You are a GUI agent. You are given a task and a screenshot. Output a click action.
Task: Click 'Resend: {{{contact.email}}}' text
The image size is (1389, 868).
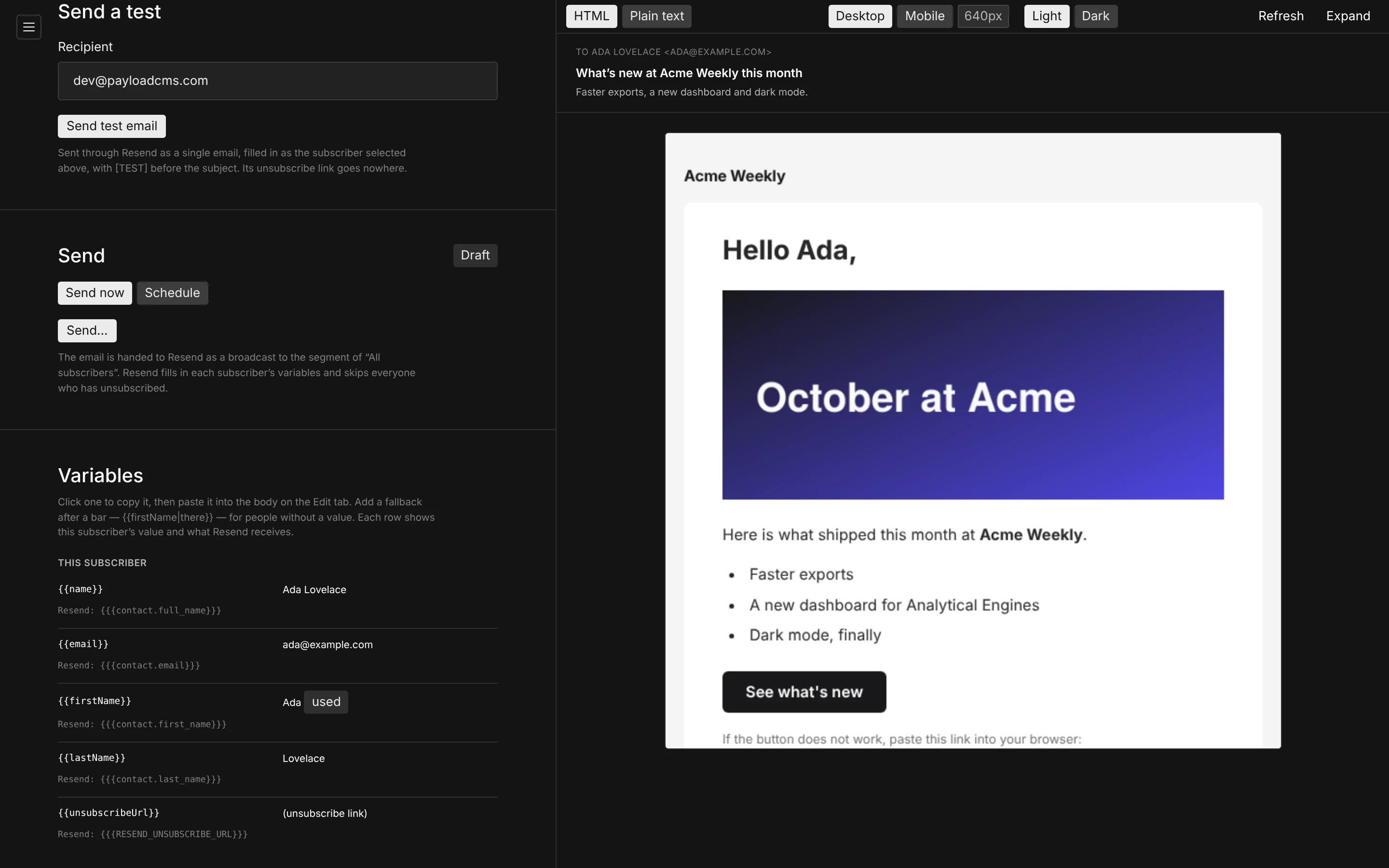(129, 665)
